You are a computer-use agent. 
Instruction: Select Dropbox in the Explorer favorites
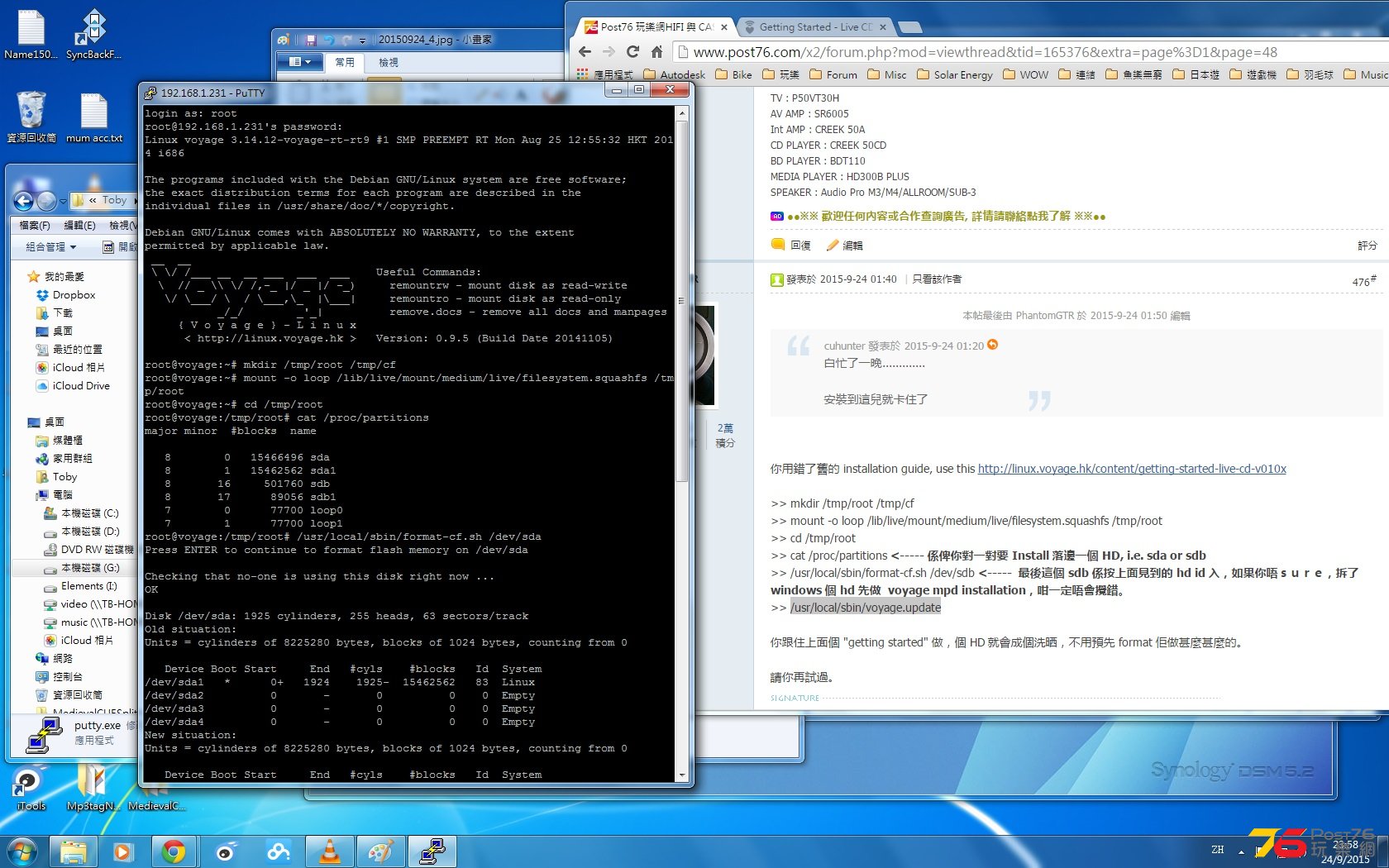point(66,294)
